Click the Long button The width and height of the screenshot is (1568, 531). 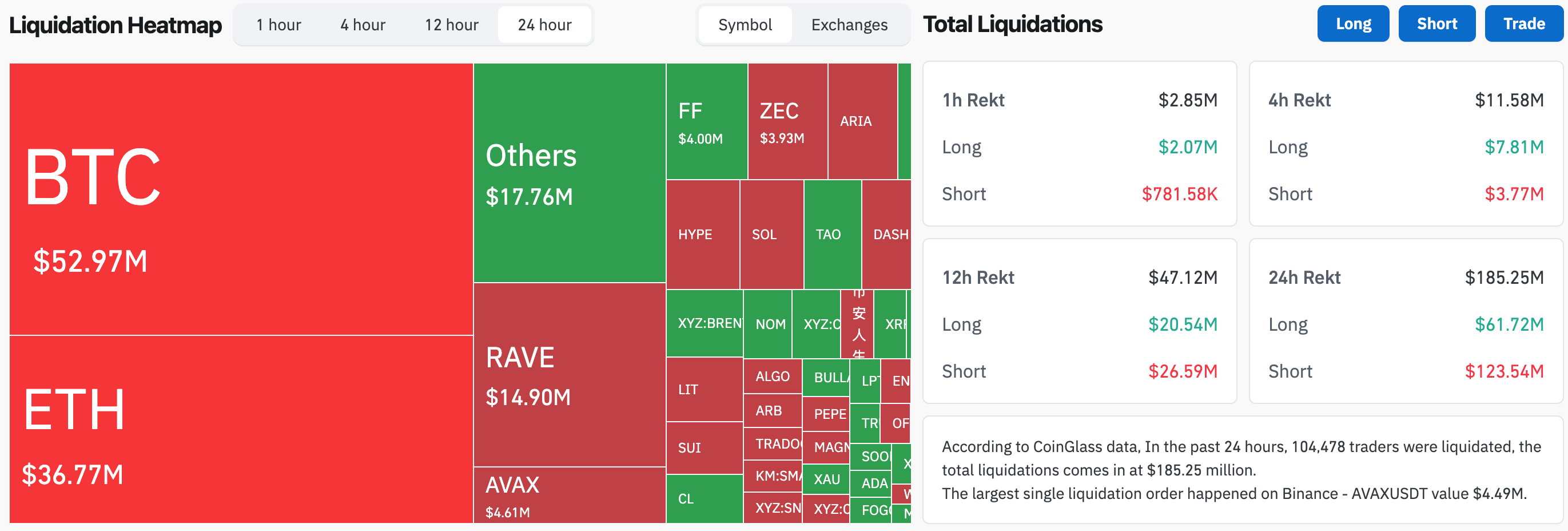(1352, 23)
